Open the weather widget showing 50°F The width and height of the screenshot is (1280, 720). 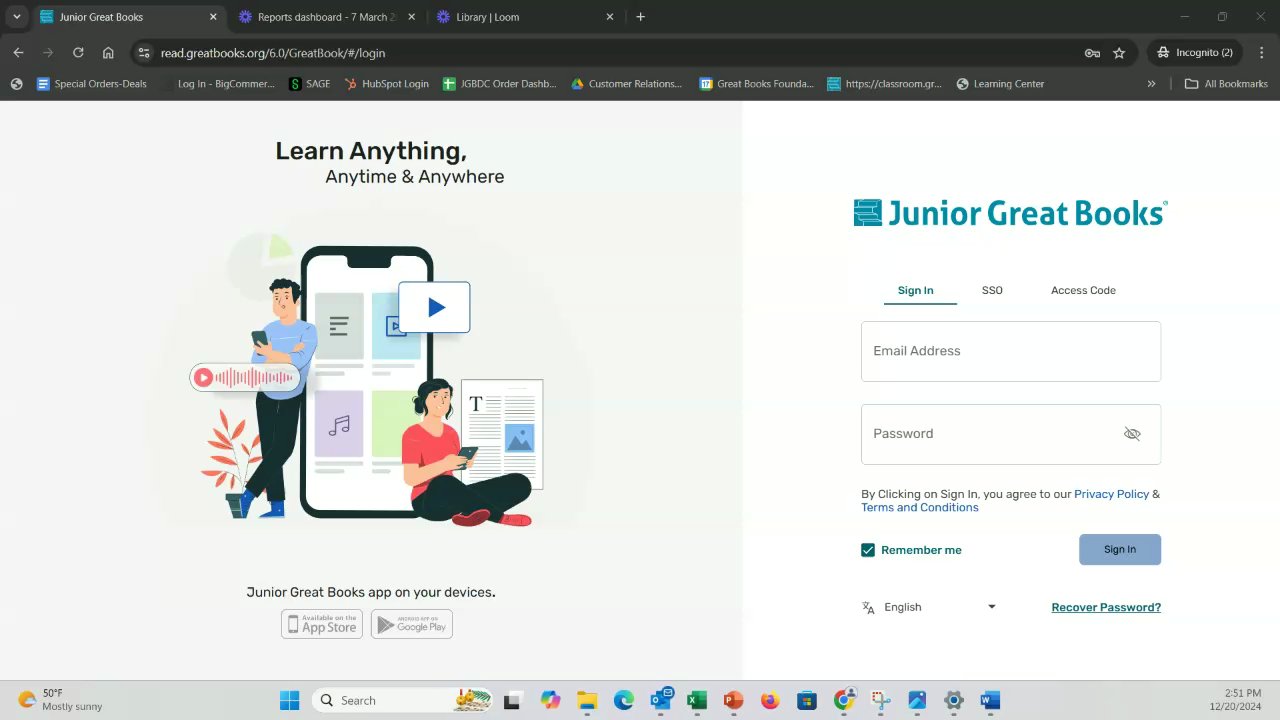(x=60, y=700)
